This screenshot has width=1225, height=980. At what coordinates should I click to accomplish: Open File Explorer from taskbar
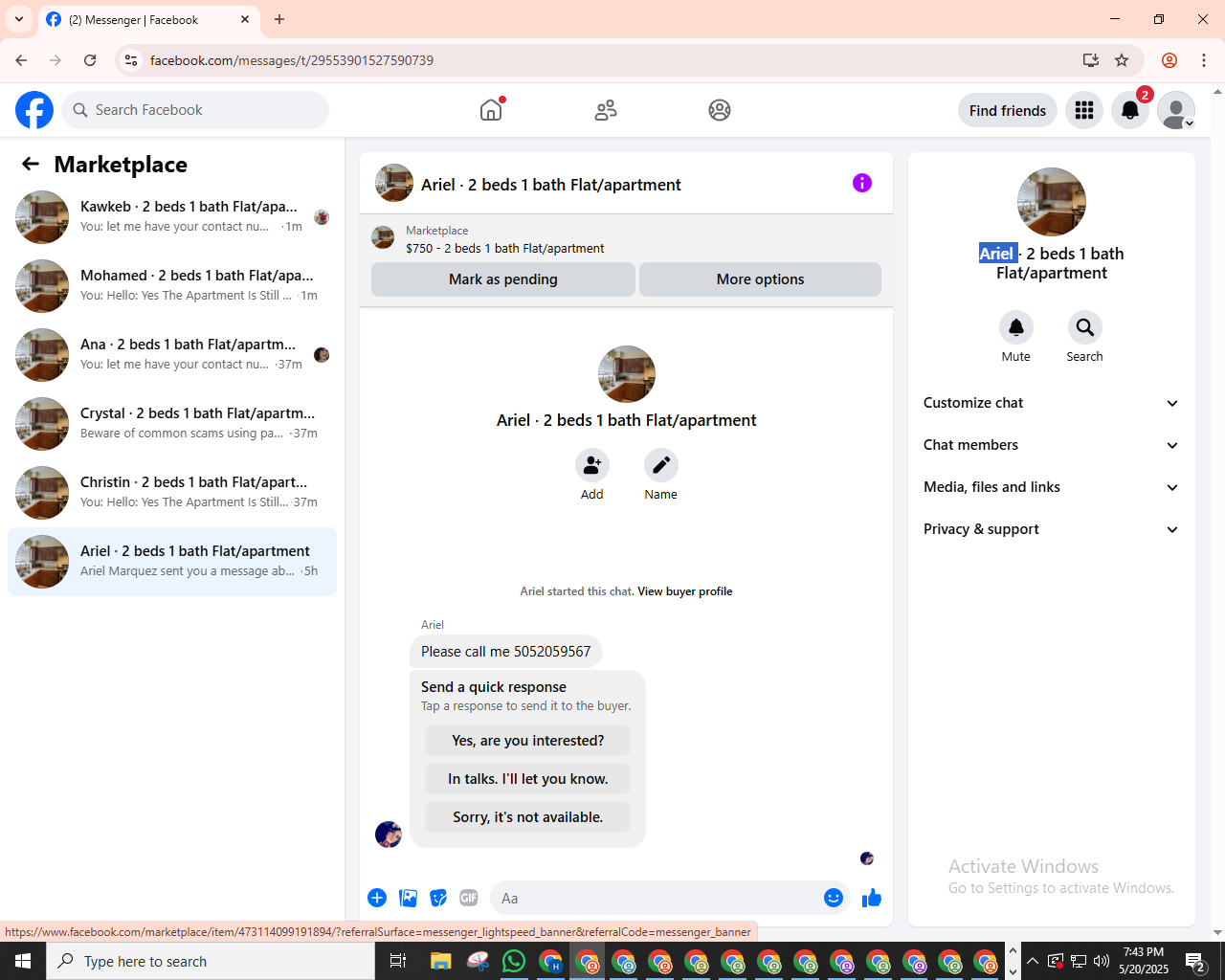(440, 961)
